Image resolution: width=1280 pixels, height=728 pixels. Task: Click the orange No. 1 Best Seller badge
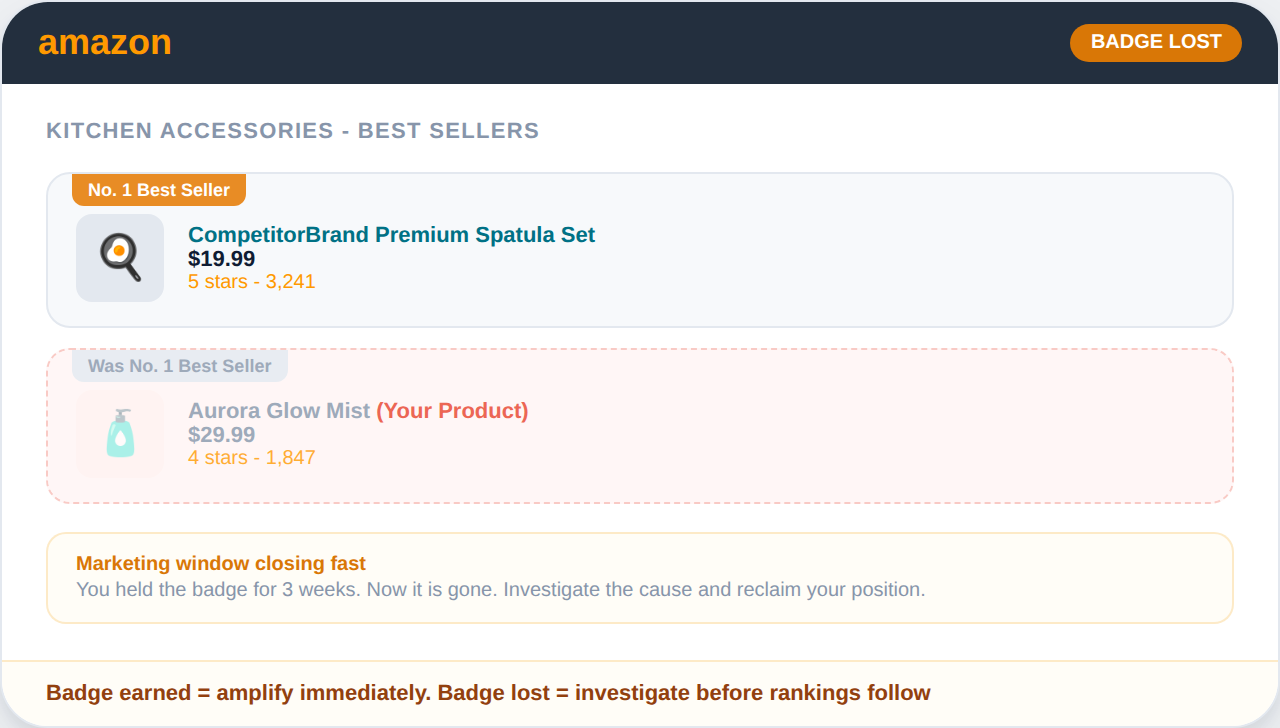click(158, 190)
